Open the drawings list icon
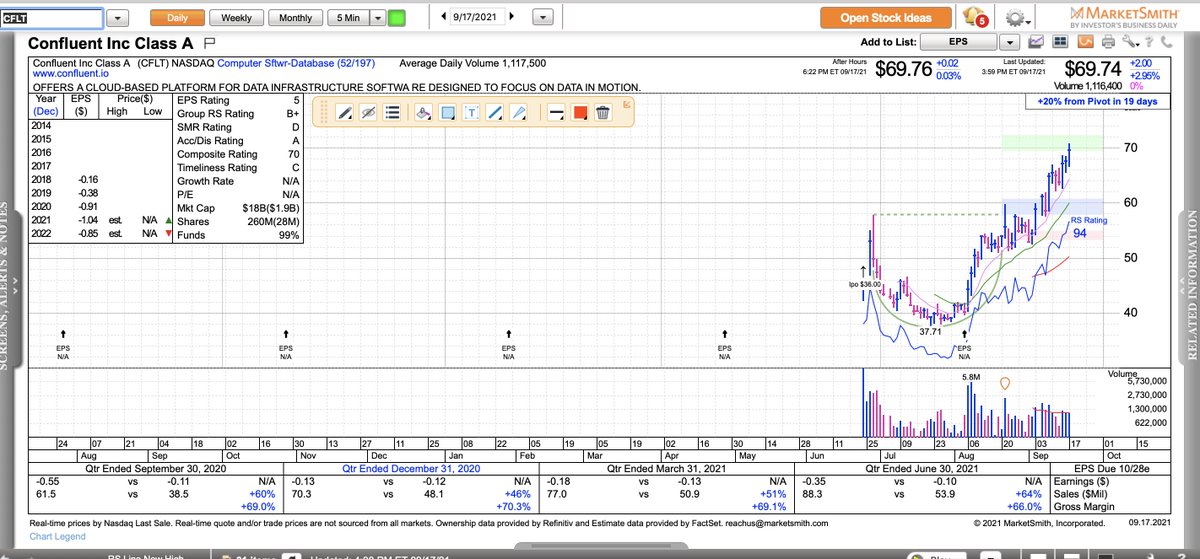The image size is (1200, 559). pyautogui.click(x=393, y=113)
